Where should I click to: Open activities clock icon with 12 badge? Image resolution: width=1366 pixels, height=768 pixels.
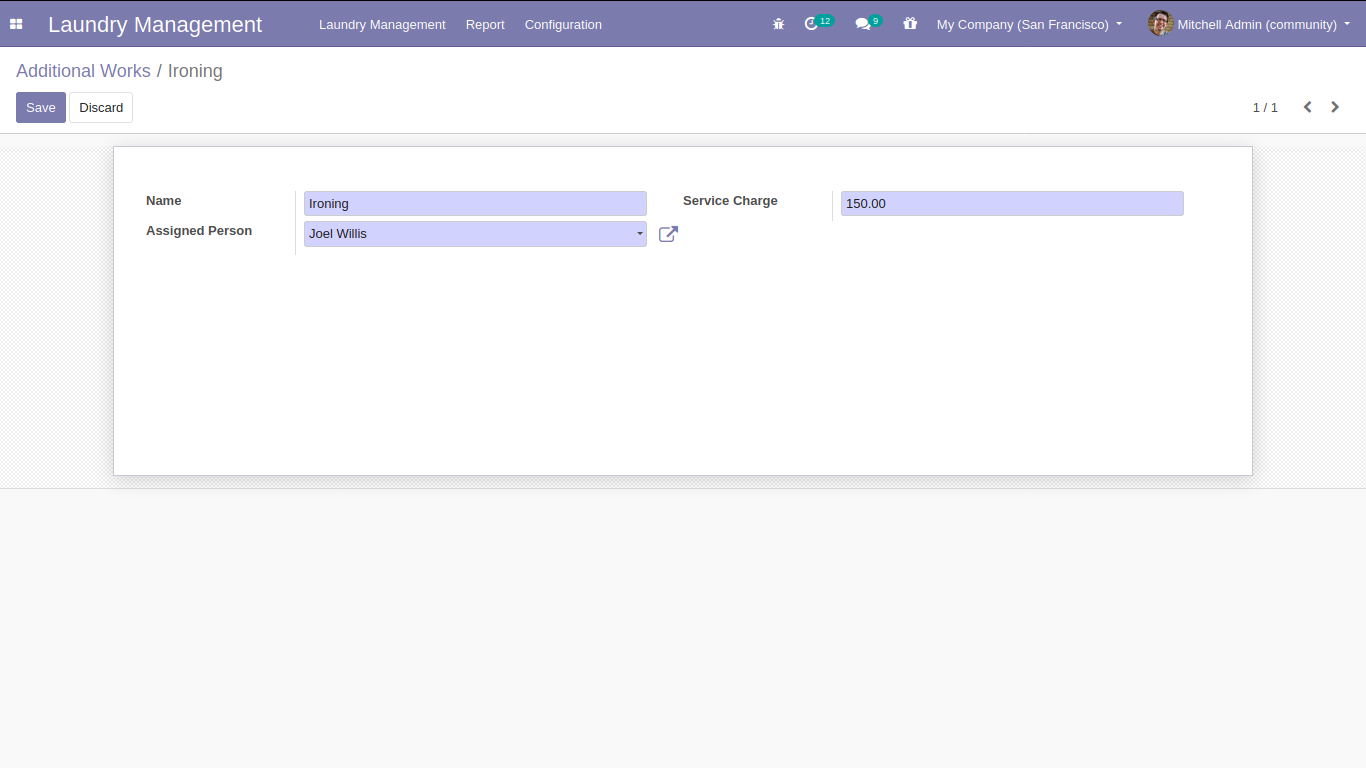tap(817, 23)
